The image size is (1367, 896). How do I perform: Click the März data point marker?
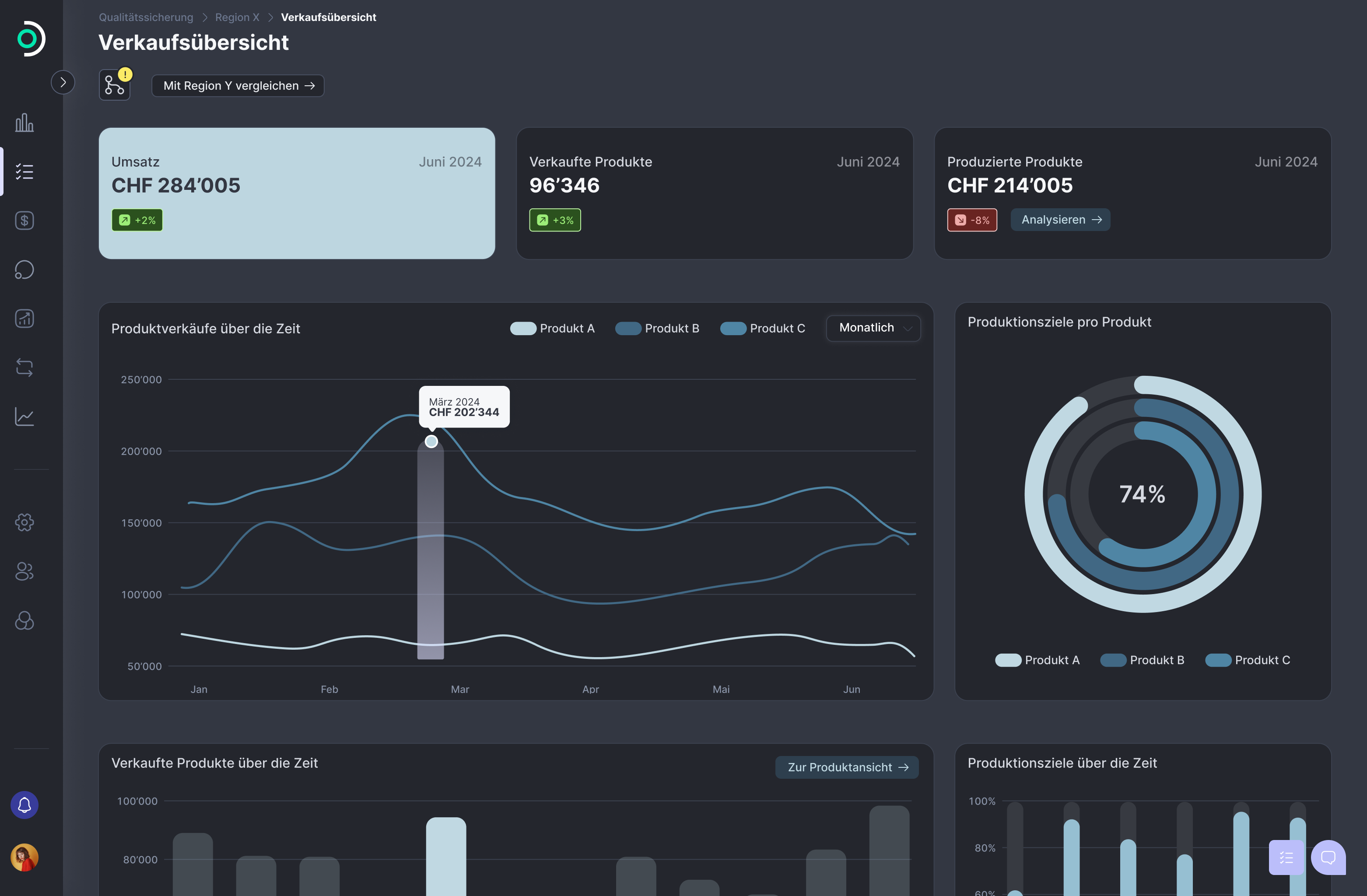click(431, 442)
